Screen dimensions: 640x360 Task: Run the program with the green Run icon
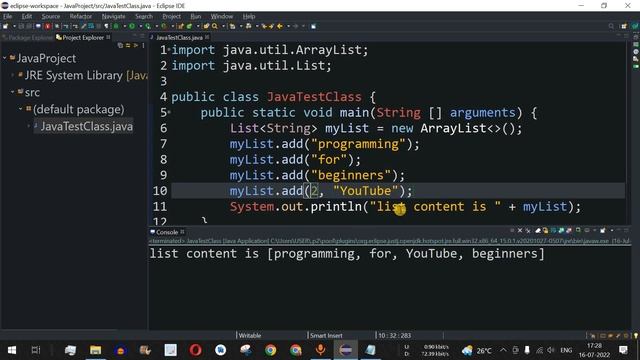pos(132,26)
